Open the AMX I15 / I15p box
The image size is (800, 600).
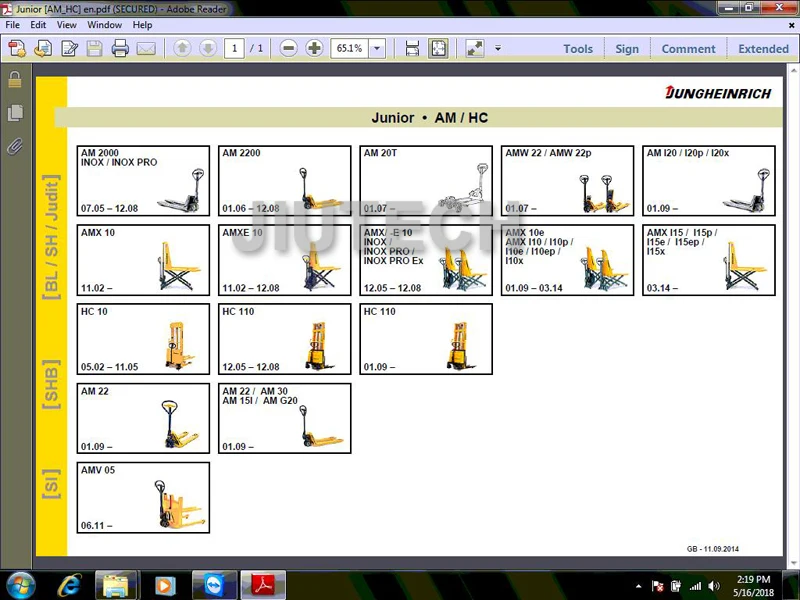[x=709, y=260]
